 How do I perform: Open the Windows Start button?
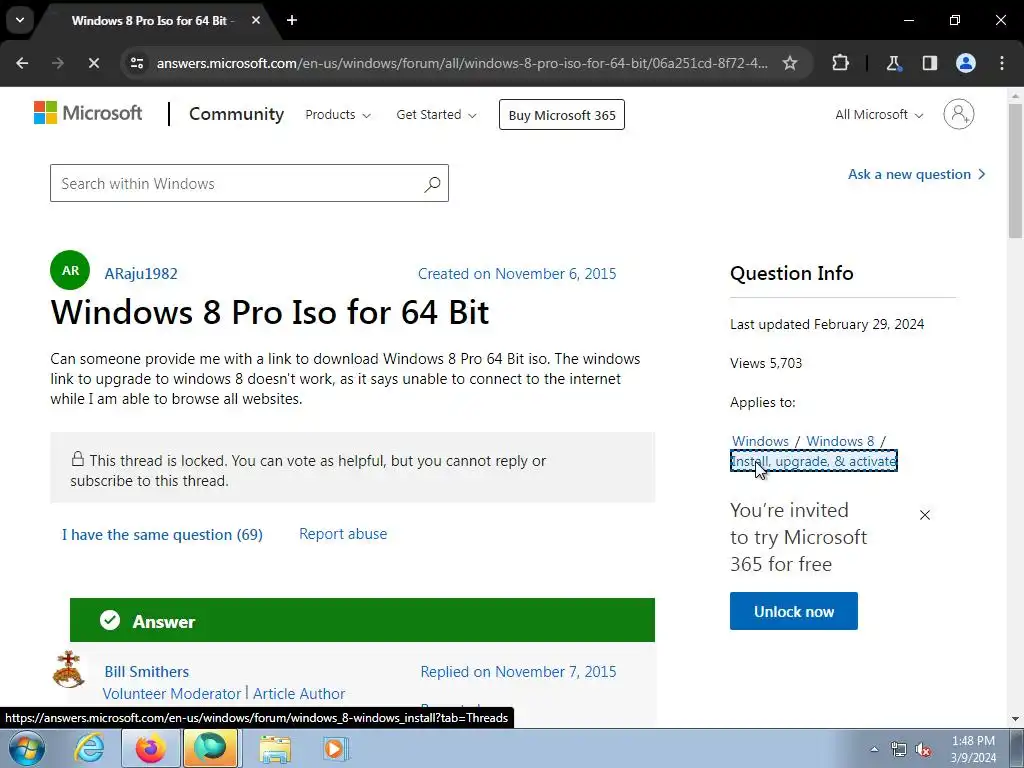(27, 748)
